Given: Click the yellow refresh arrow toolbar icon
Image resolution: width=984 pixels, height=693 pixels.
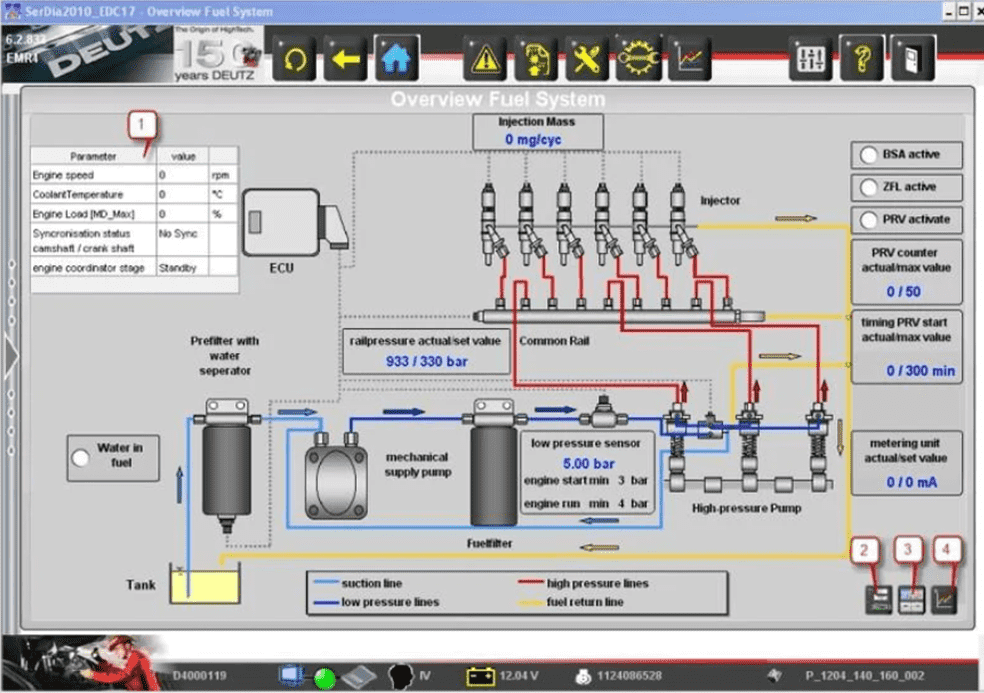Looking at the screenshot, I should point(294,59).
